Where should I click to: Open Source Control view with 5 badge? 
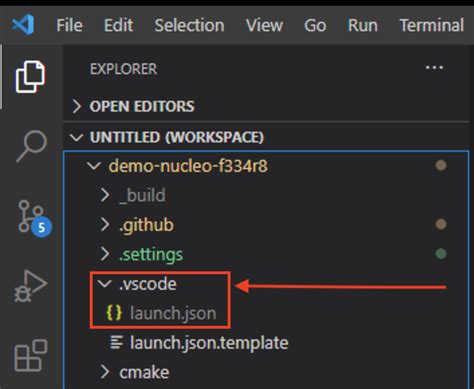pyautogui.click(x=35, y=218)
